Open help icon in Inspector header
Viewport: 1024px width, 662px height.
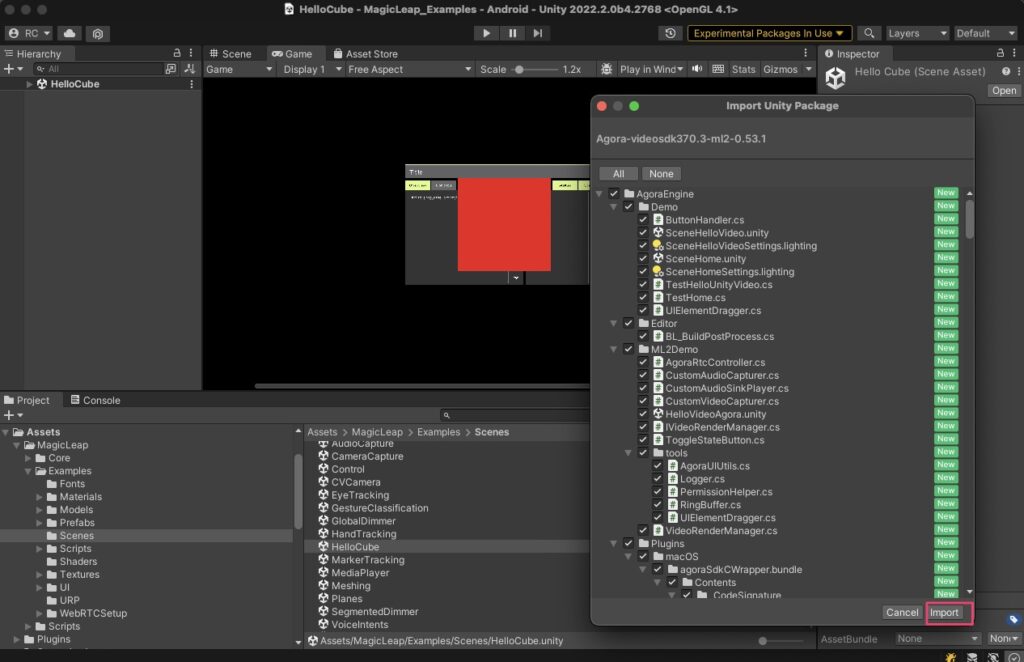1006,71
